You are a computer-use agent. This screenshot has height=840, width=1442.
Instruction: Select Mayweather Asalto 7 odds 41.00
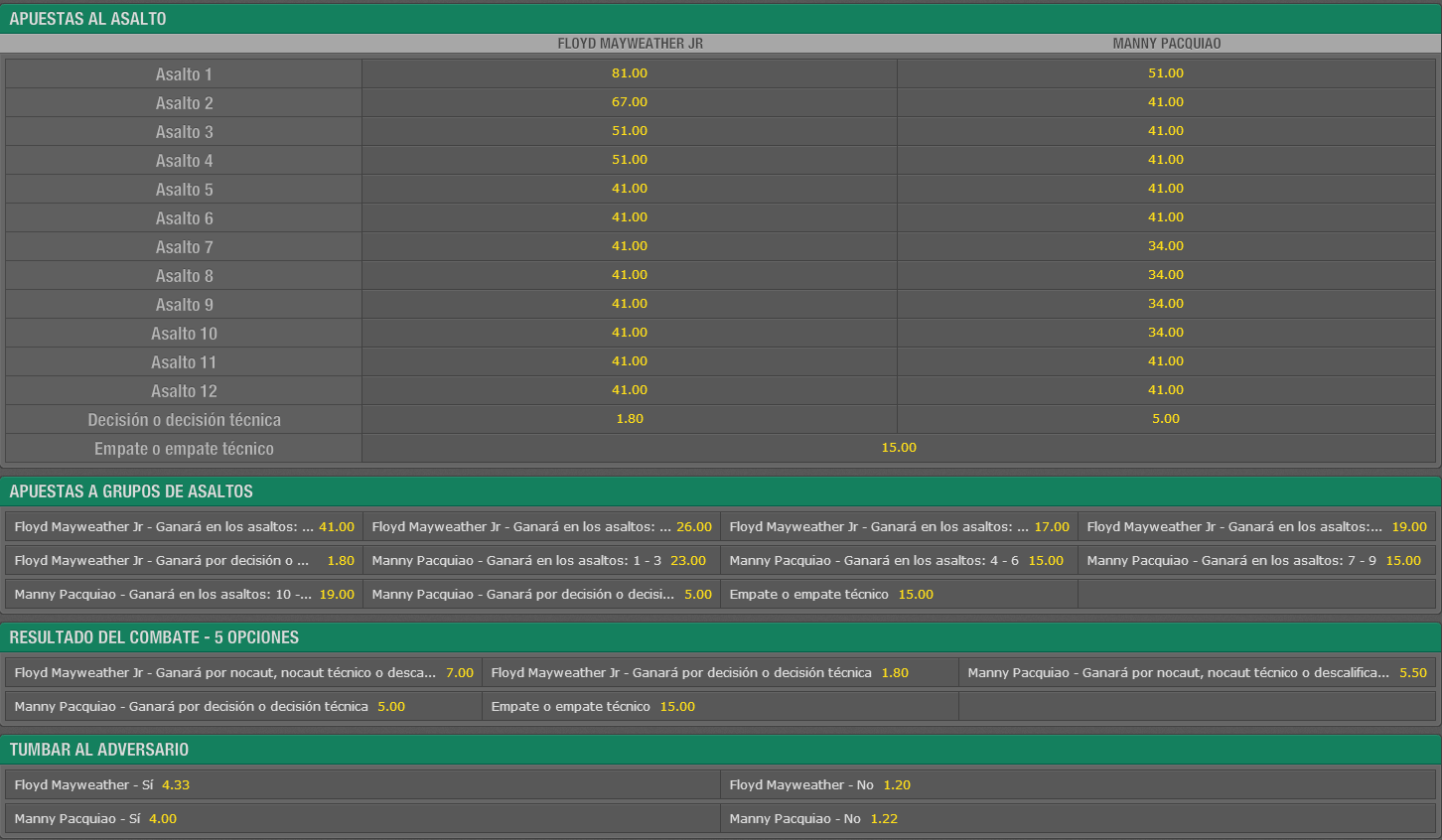(630, 246)
